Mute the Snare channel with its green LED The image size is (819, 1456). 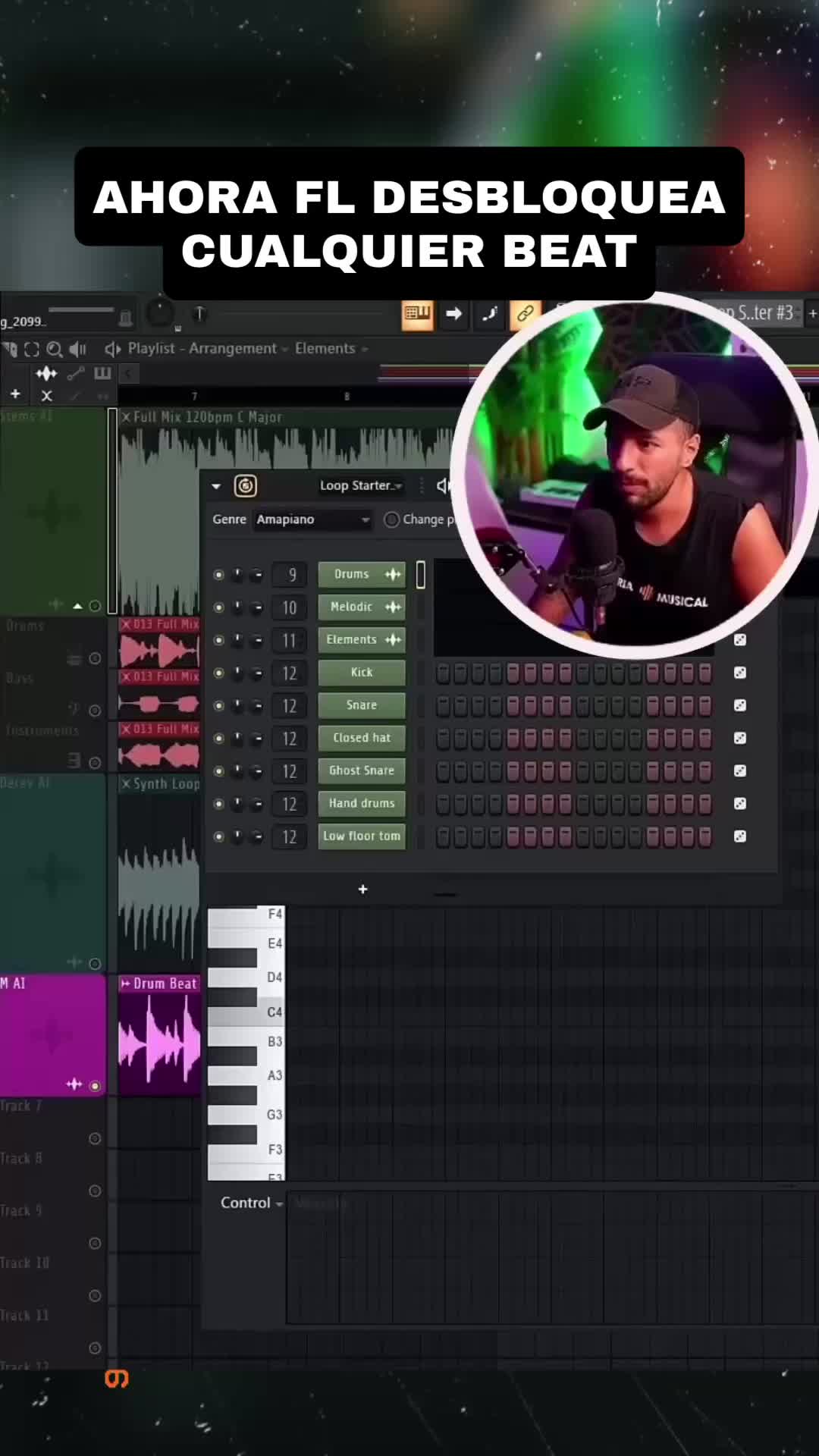pos(218,705)
